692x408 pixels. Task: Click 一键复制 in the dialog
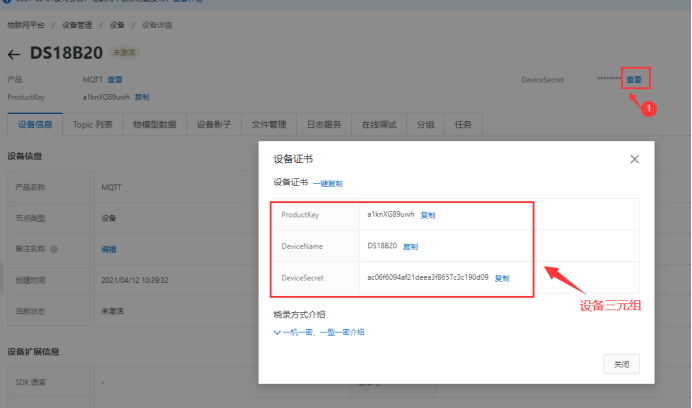(x=328, y=183)
